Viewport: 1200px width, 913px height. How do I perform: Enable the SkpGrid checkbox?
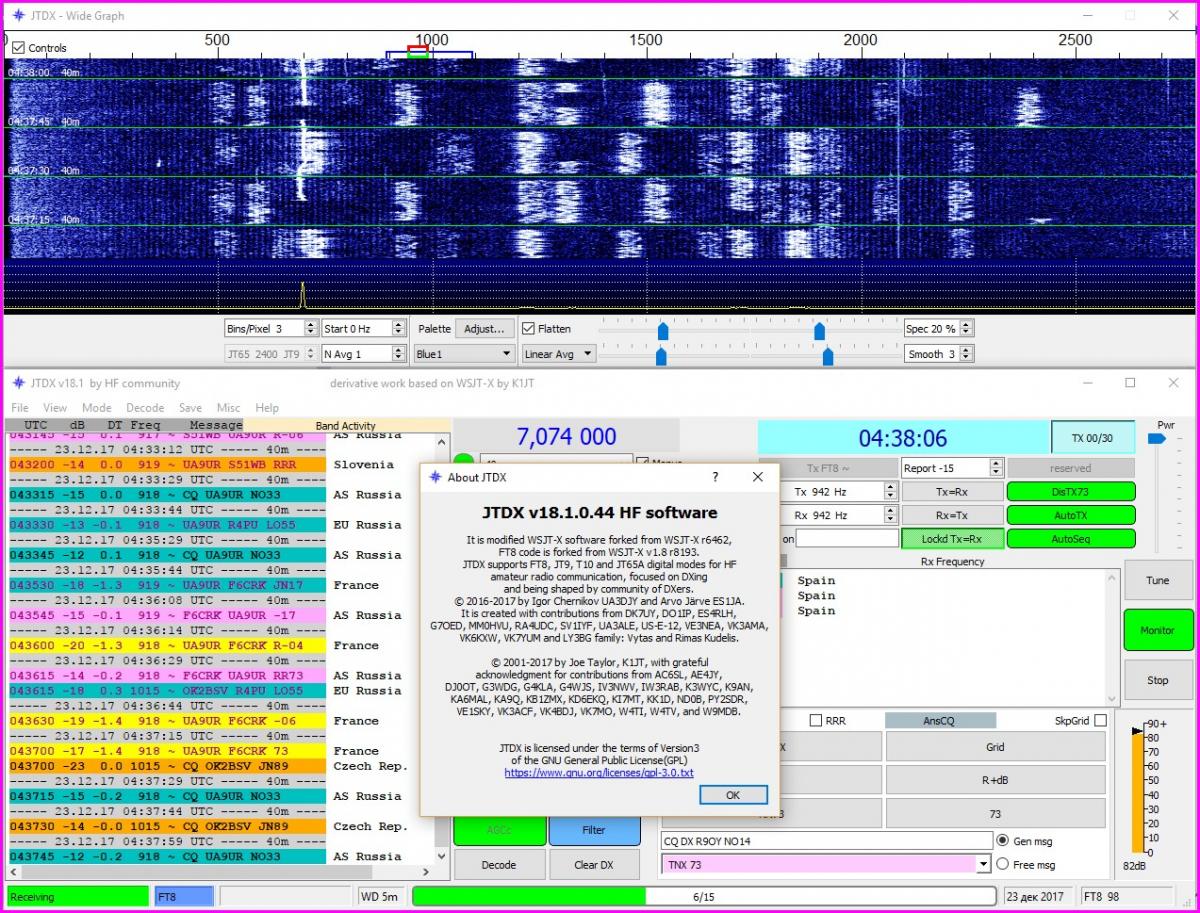click(1100, 721)
